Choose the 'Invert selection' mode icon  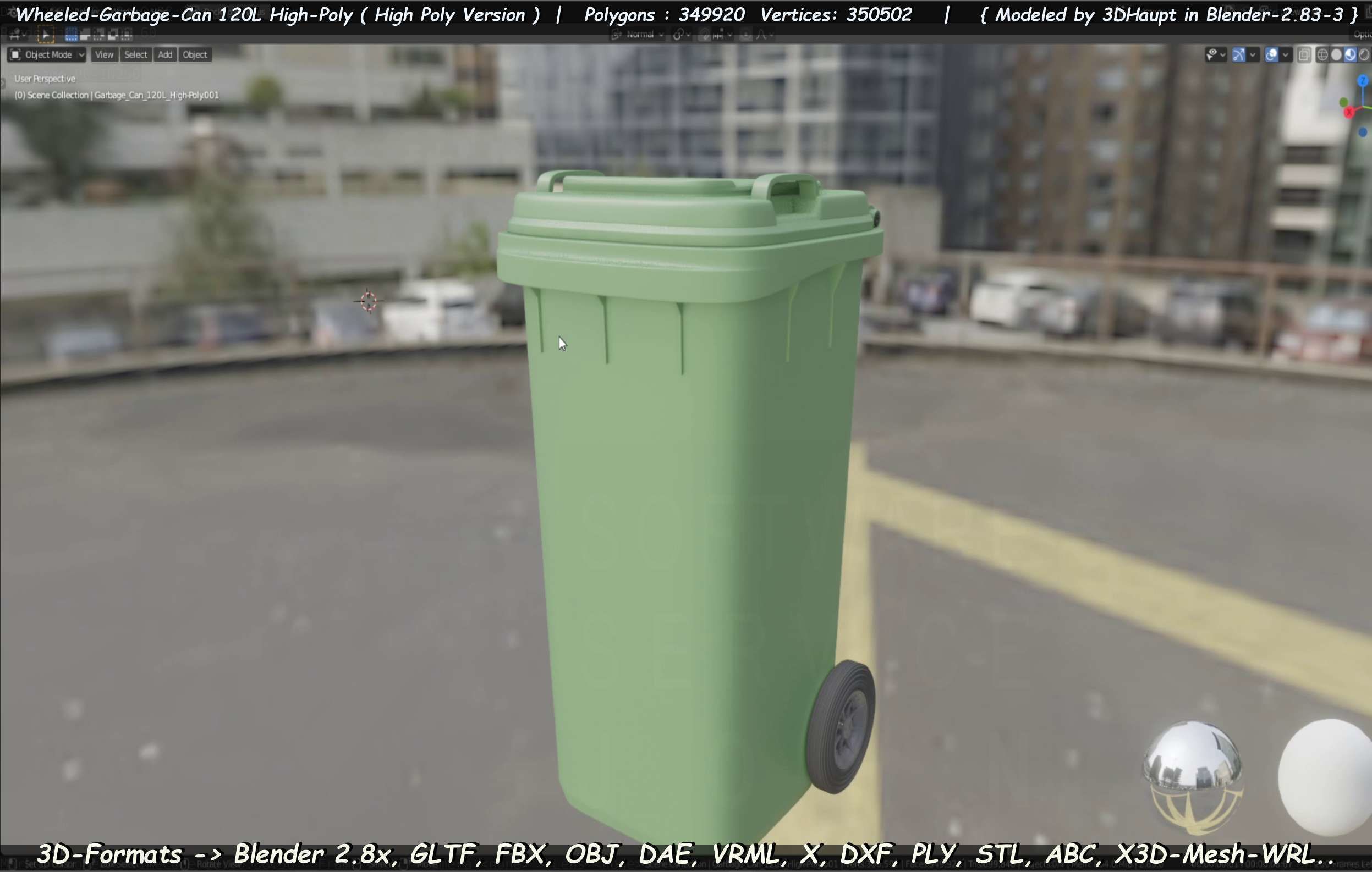click(113, 35)
